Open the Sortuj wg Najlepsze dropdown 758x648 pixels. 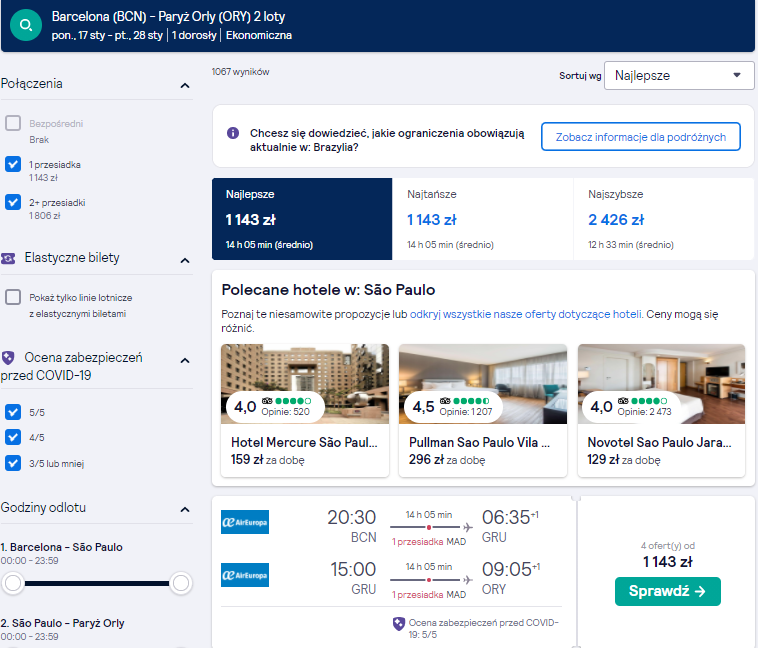coord(679,75)
